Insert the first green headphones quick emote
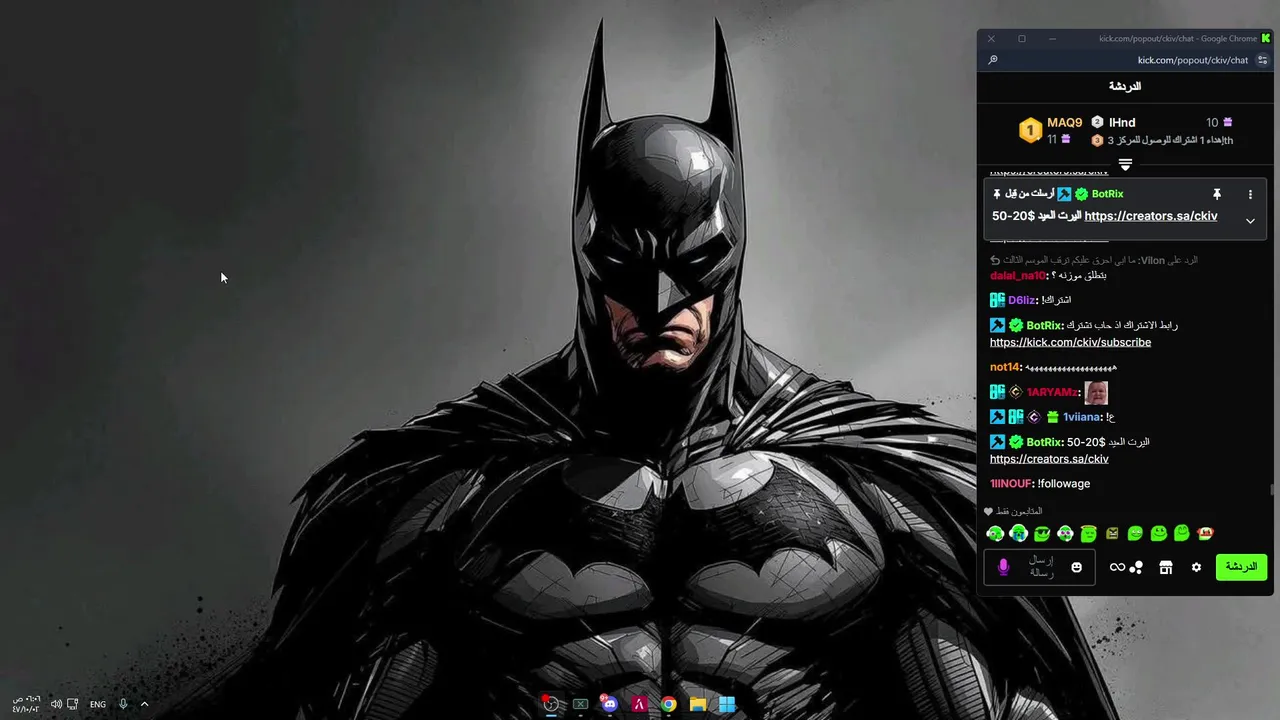Screen dimensions: 1280x720 (995, 534)
